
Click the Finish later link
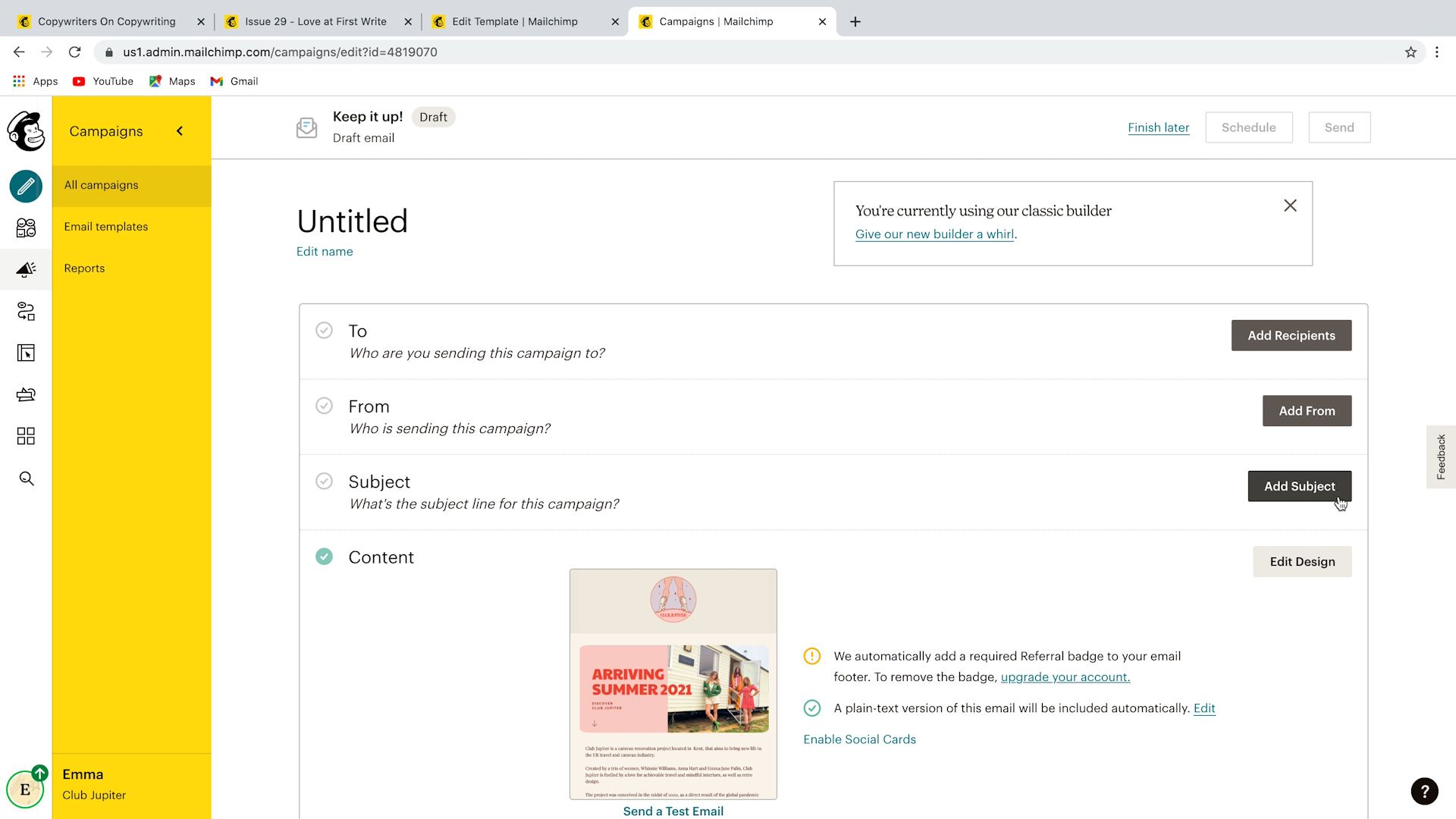click(1158, 127)
